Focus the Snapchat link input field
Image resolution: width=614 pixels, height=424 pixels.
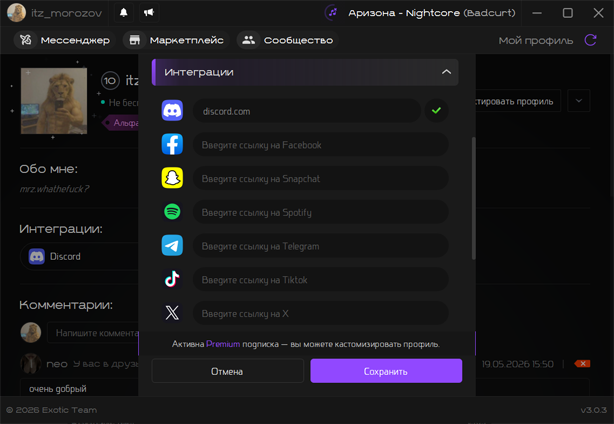pos(320,178)
